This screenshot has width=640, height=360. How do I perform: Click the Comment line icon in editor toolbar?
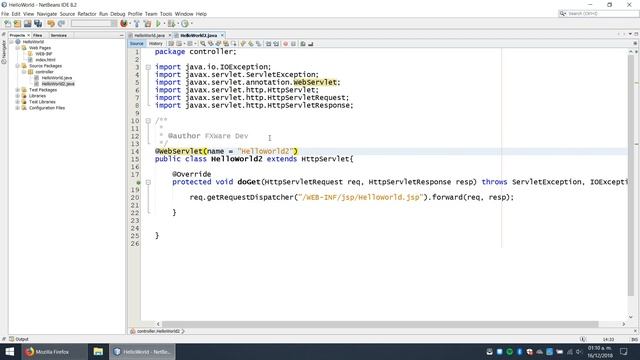point(303,44)
